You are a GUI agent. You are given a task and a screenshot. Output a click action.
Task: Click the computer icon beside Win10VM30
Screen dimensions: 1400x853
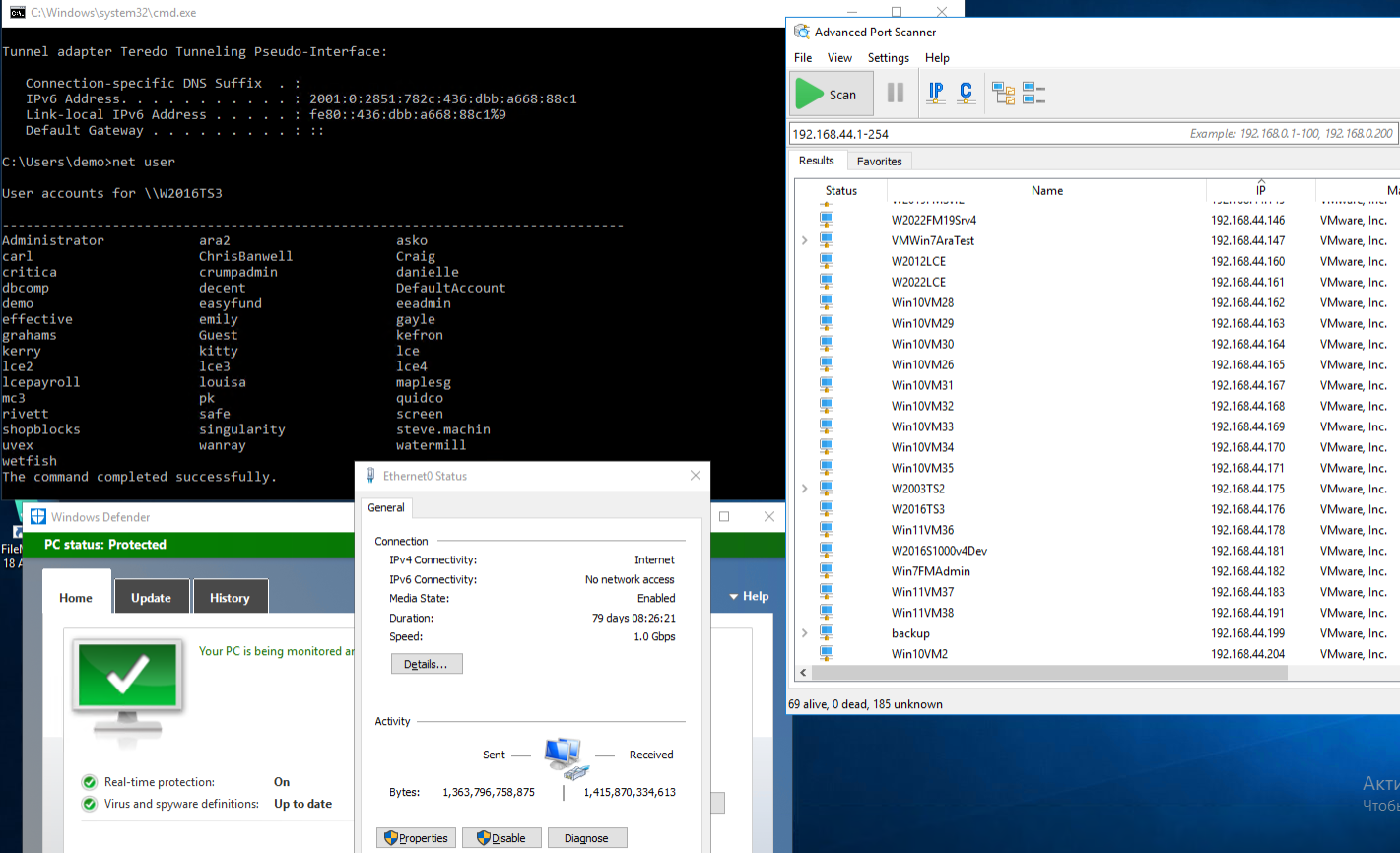click(x=827, y=344)
